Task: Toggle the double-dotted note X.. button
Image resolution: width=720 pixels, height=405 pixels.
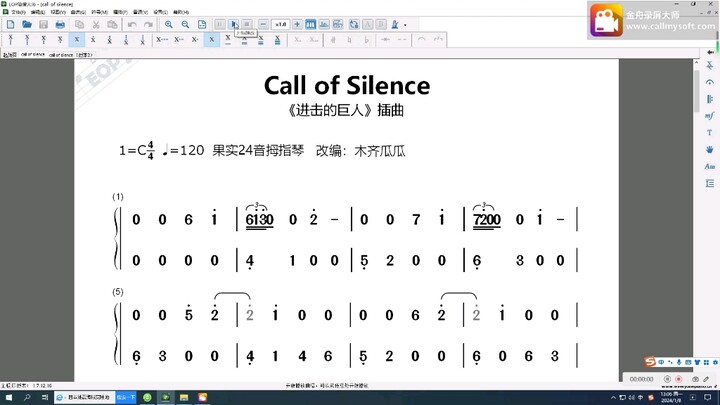Action: click(314, 39)
